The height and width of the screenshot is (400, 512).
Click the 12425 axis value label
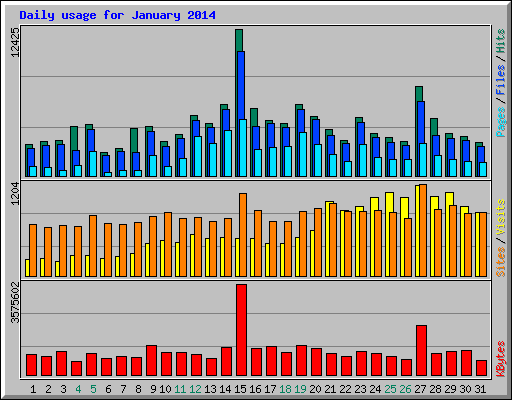click(15, 42)
